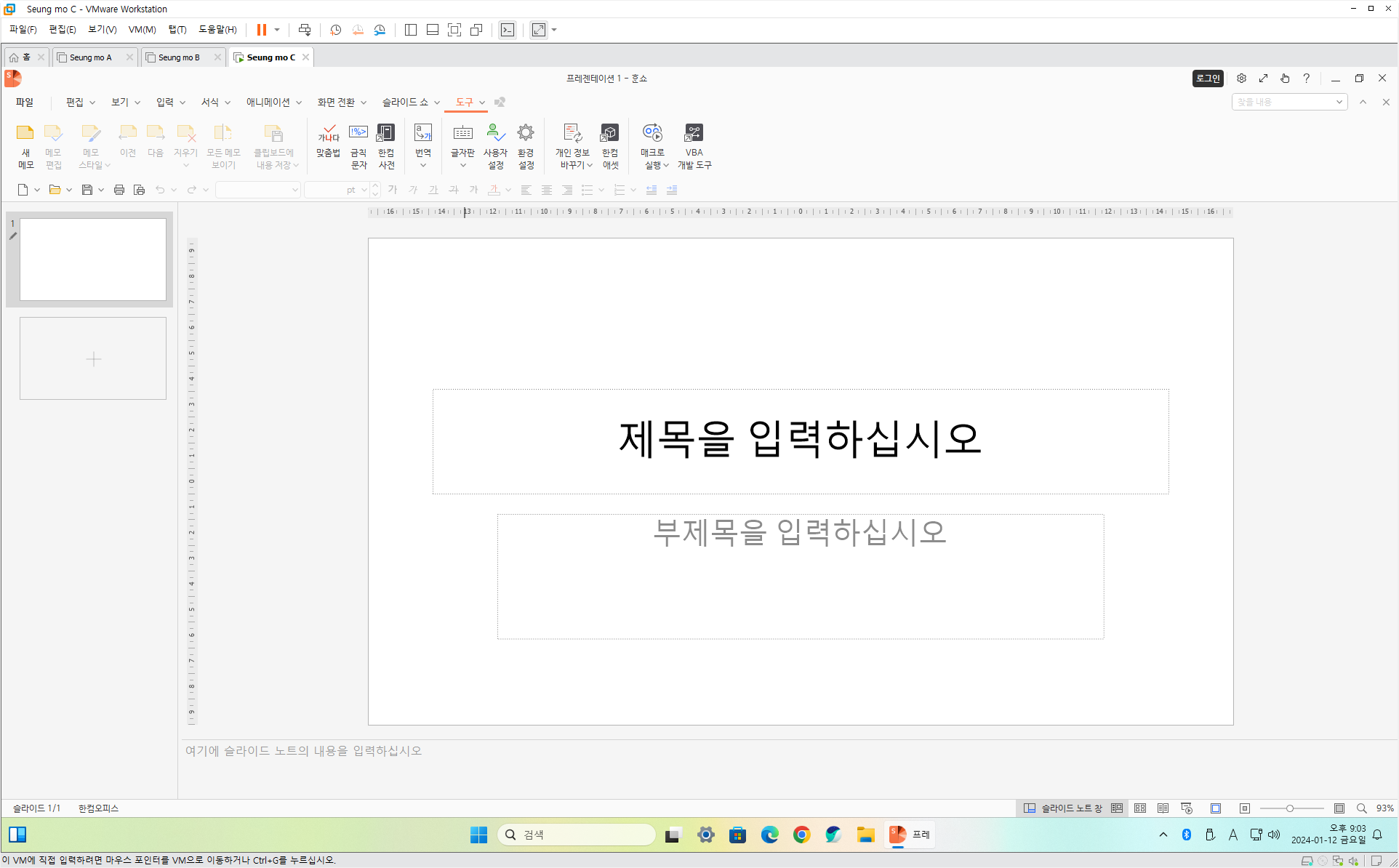Click the add new slide placeholder
The width and height of the screenshot is (1399, 868).
click(93, 358)
